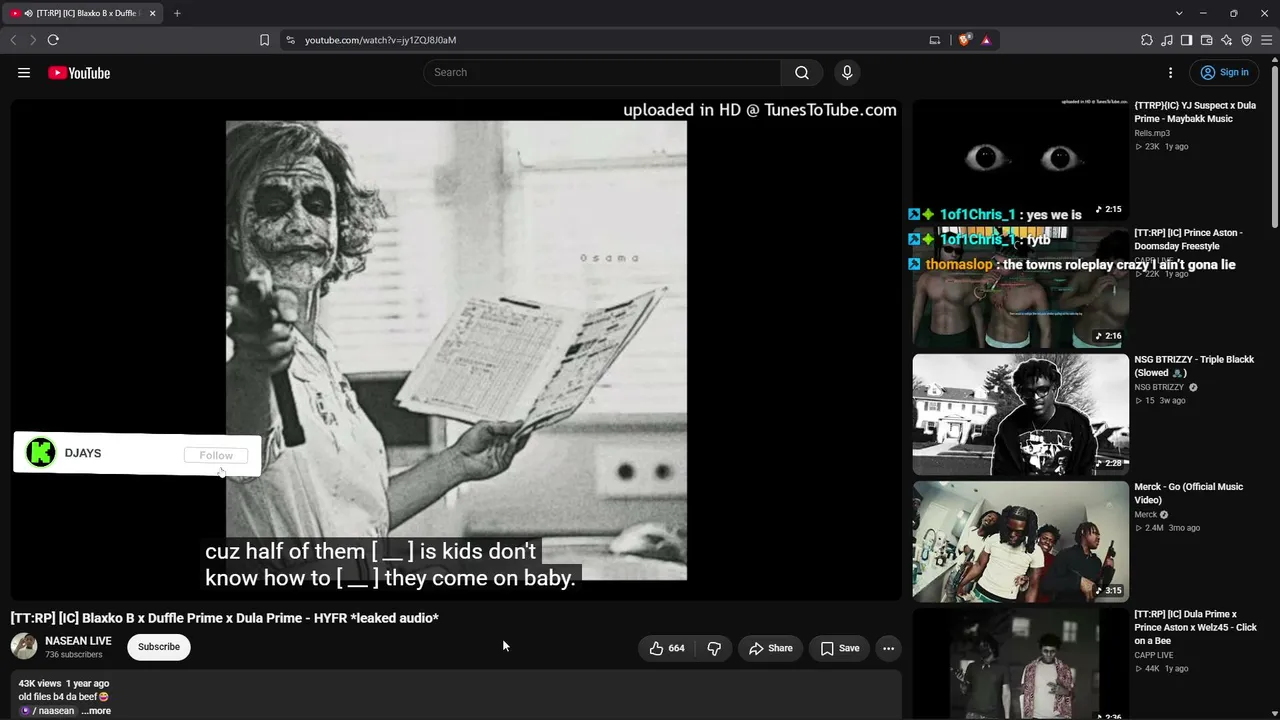Open YJ Suspect x Dula Prime thumbnail

[1020, 159]
